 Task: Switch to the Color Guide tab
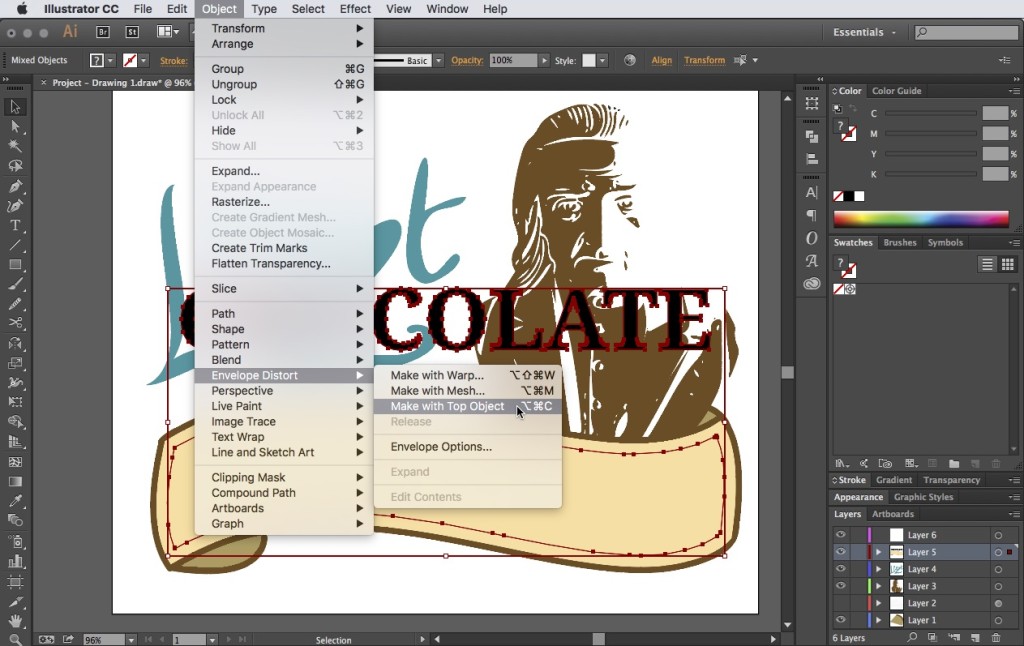pyautogui.click(x=897, y=91)
